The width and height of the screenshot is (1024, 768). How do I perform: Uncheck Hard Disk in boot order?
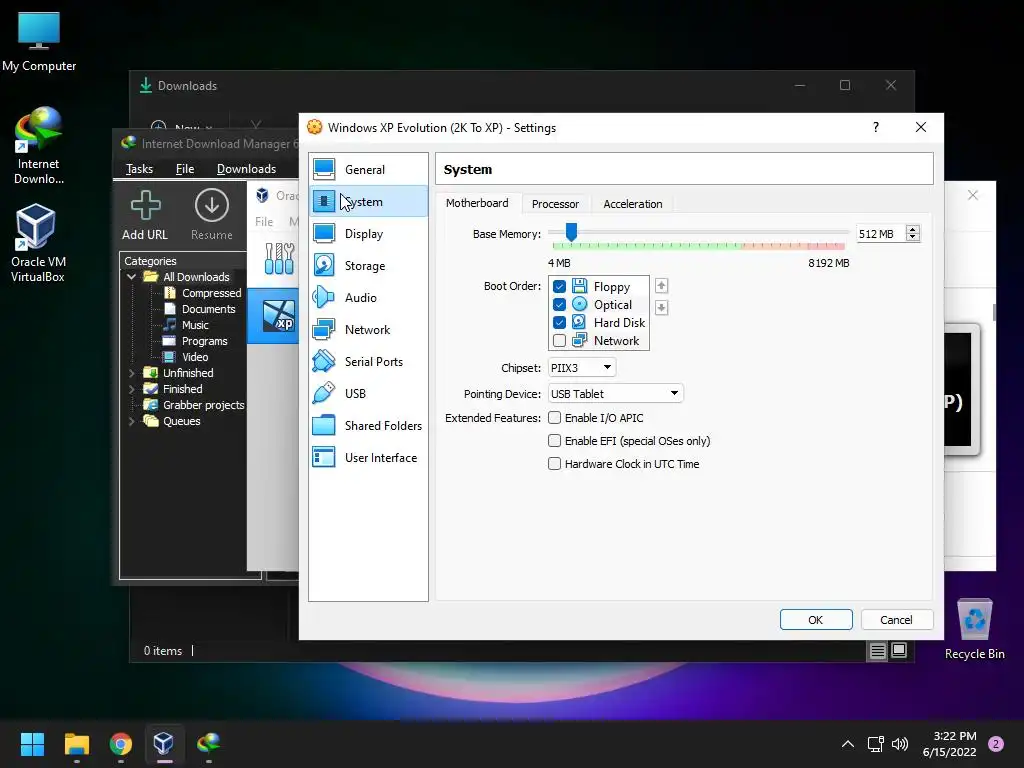[559, 323]
